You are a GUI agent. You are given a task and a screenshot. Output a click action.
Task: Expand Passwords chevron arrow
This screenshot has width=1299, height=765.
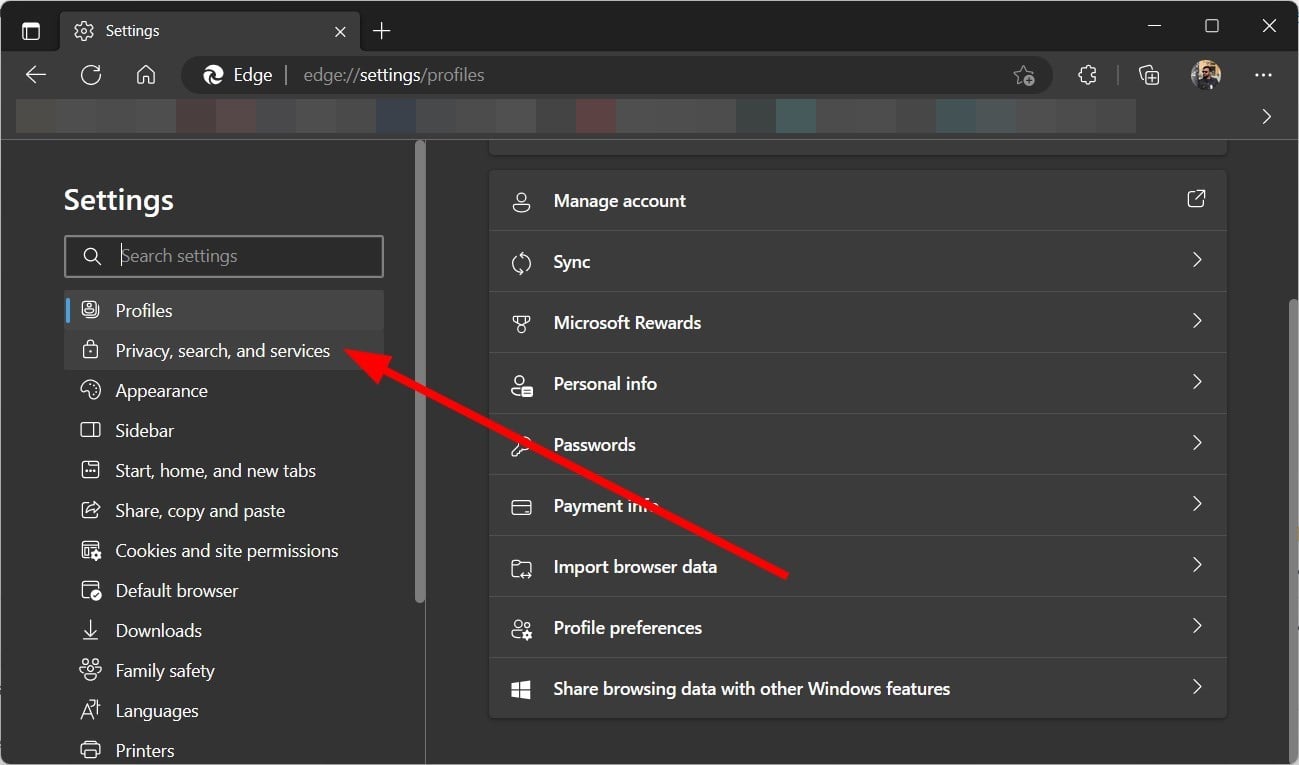(1196, 443)
